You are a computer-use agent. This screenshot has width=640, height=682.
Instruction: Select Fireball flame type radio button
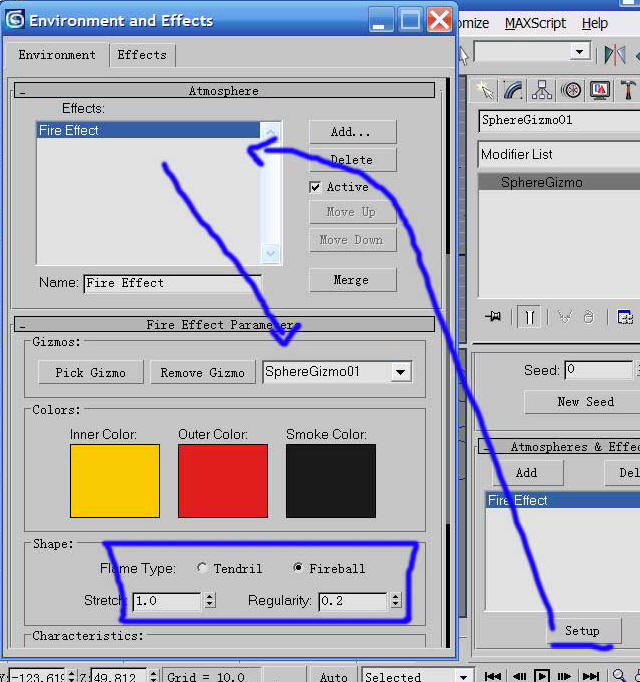pos(298,568)
